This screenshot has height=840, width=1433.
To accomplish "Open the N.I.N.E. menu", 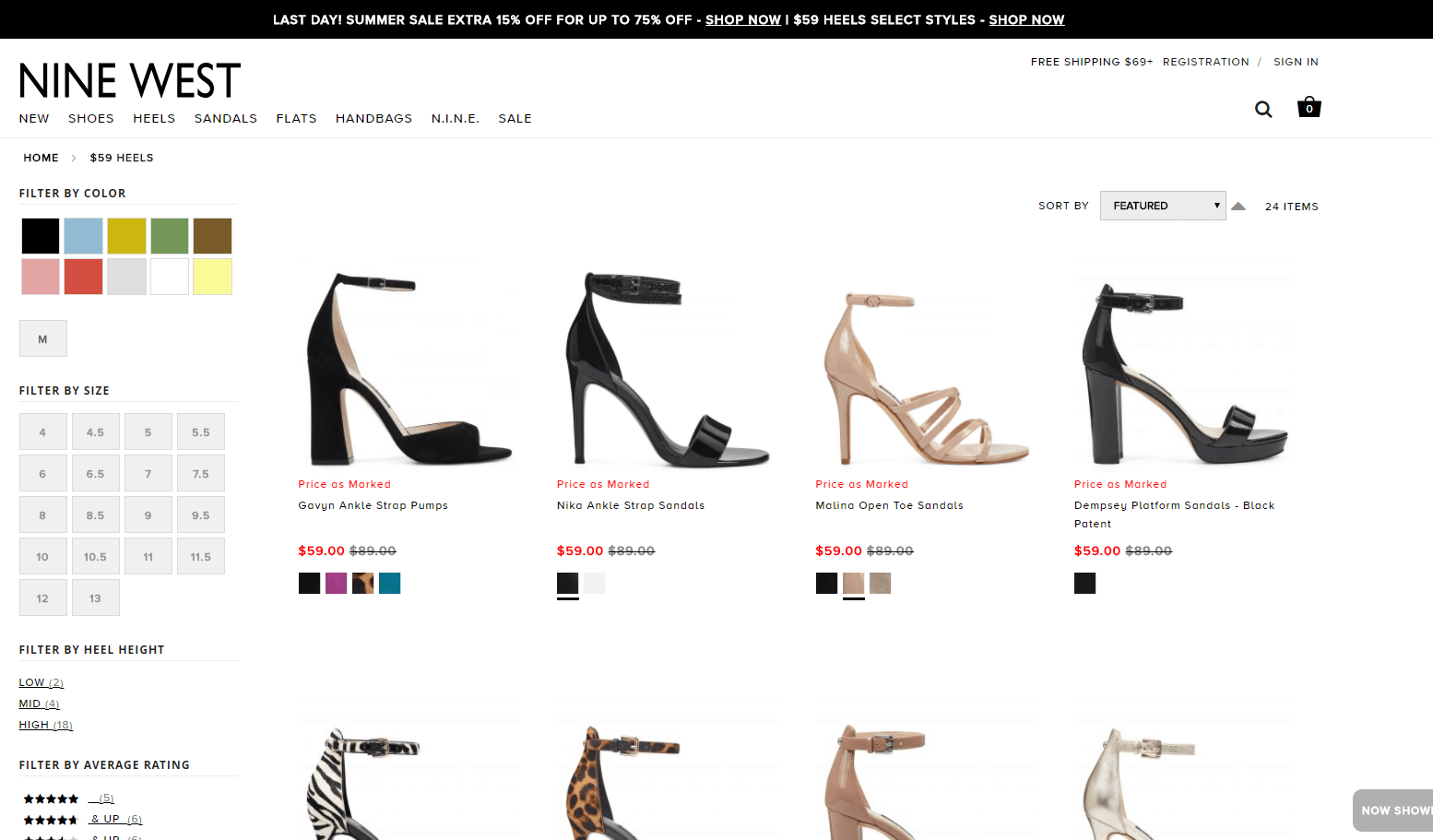I will point(456,119).
